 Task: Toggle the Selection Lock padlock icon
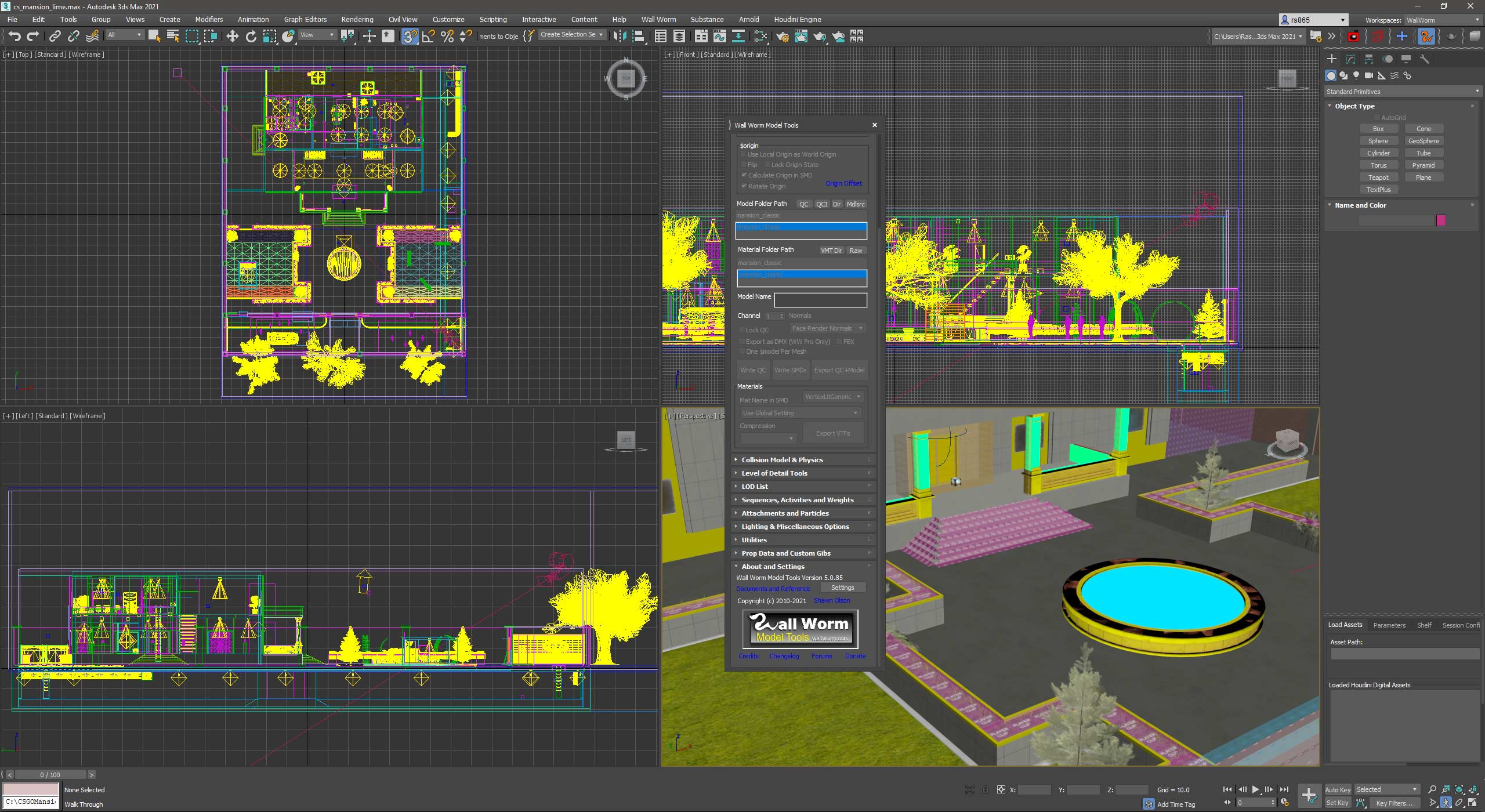(985, 789)
